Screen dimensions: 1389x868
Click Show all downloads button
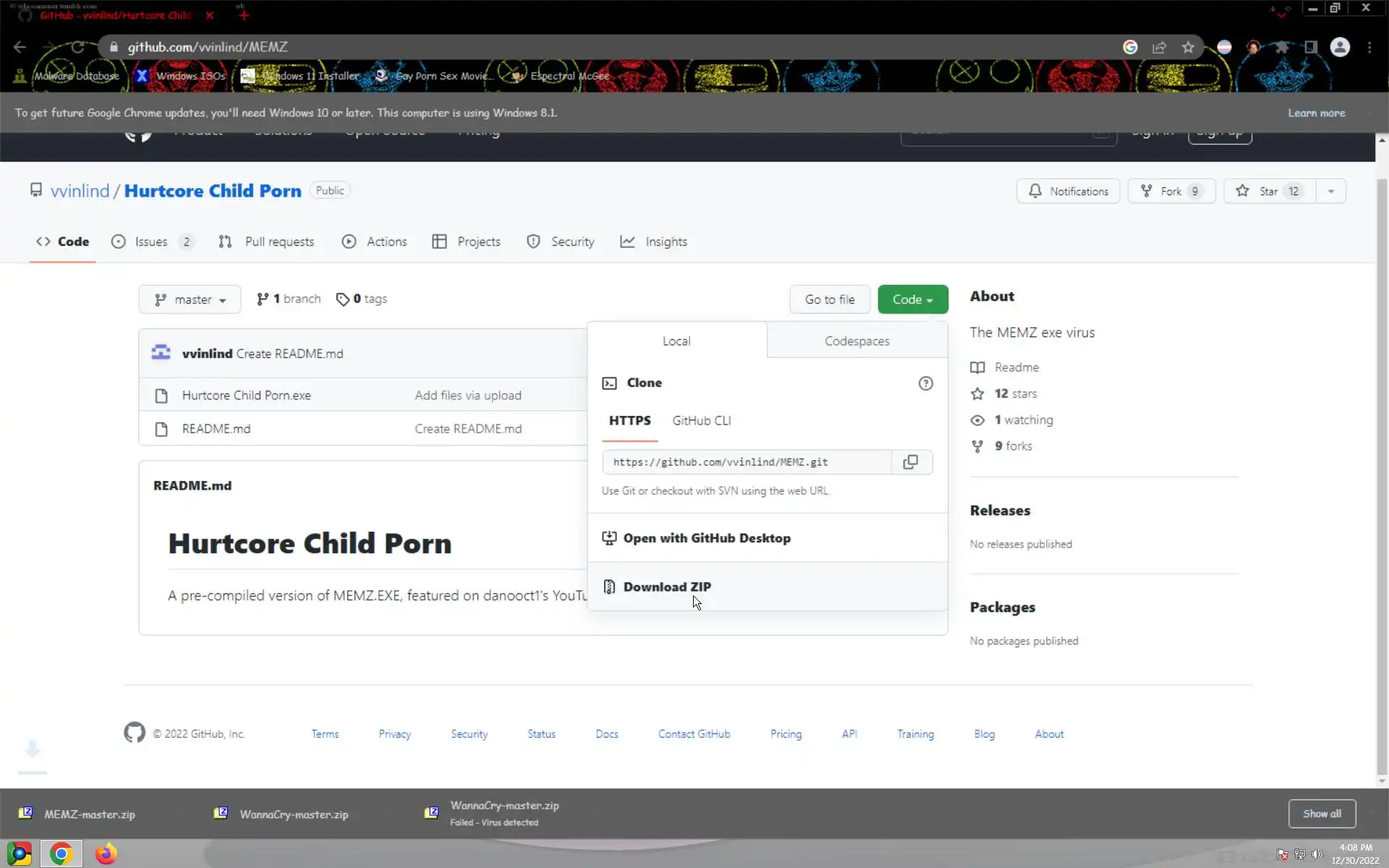pyautogui.click(x=1321, y=814)
